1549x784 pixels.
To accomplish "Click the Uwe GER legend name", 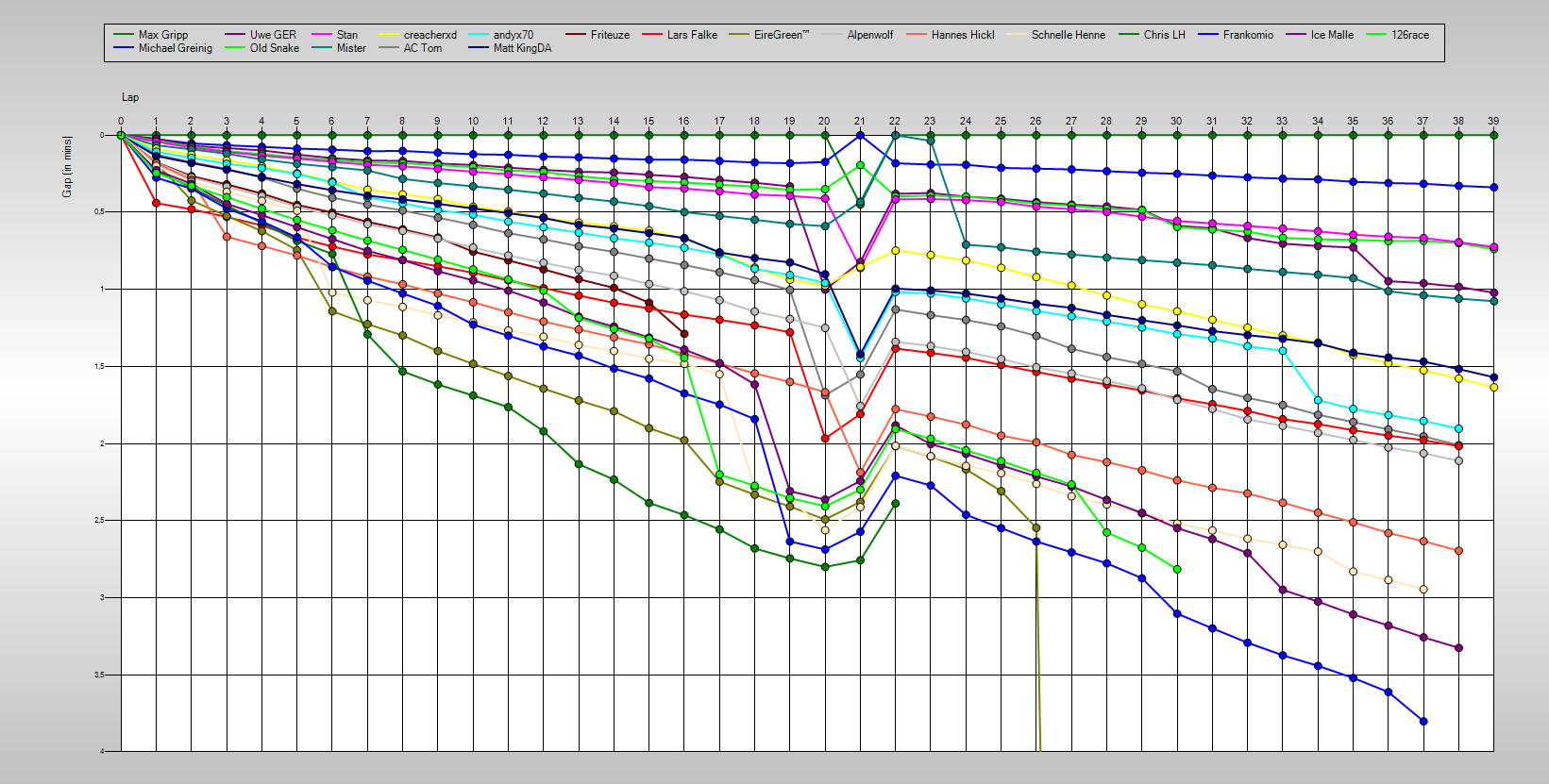I will 273,35.
